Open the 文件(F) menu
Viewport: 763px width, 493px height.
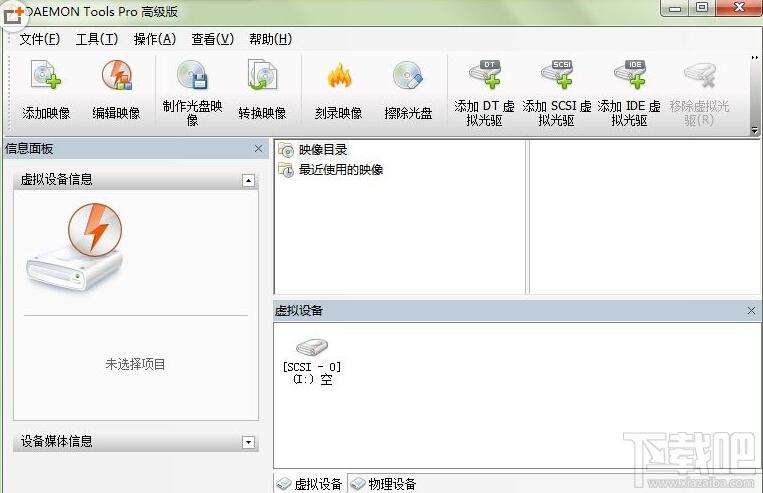click(39, 39)
